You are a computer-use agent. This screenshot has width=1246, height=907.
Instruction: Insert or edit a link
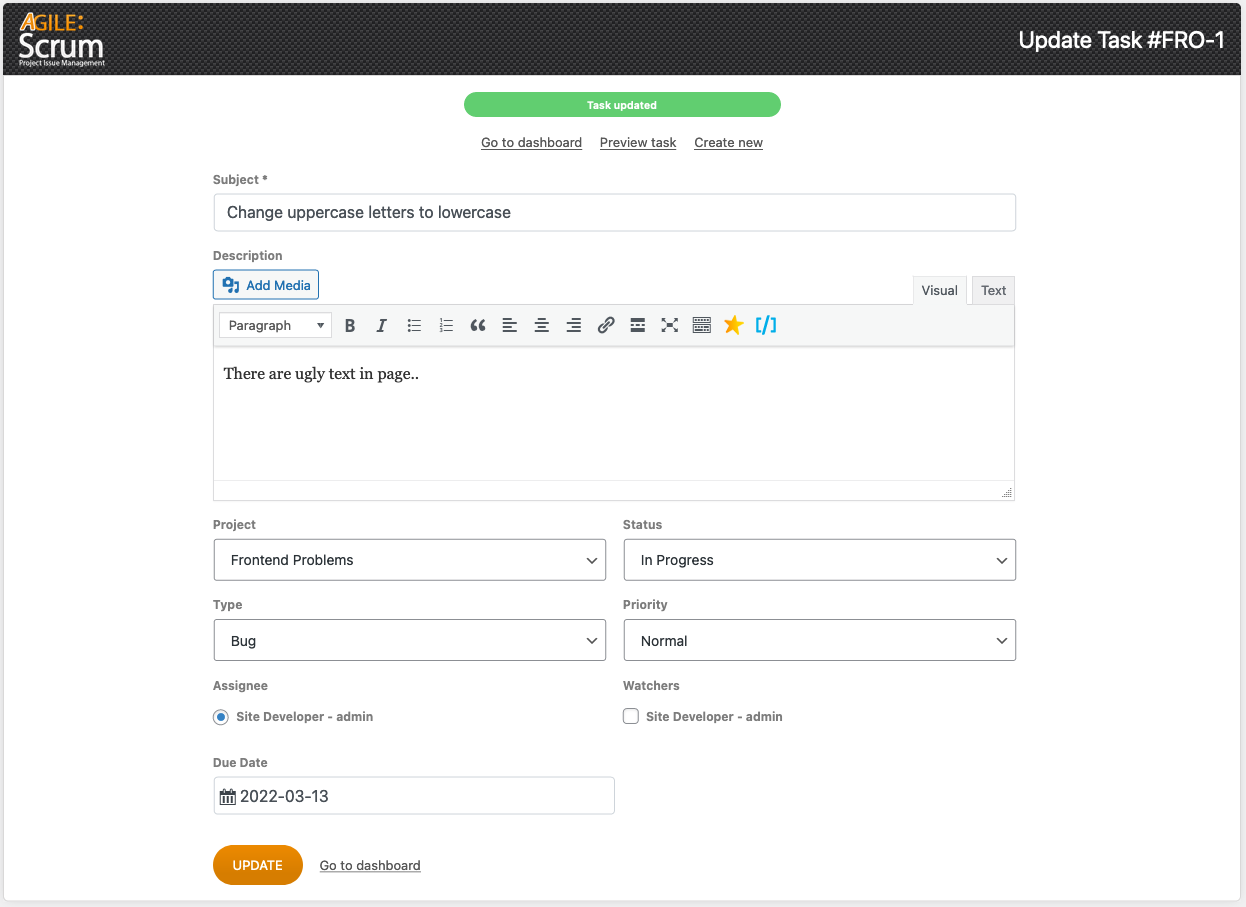pyautogui.click(x=606, y=325)
